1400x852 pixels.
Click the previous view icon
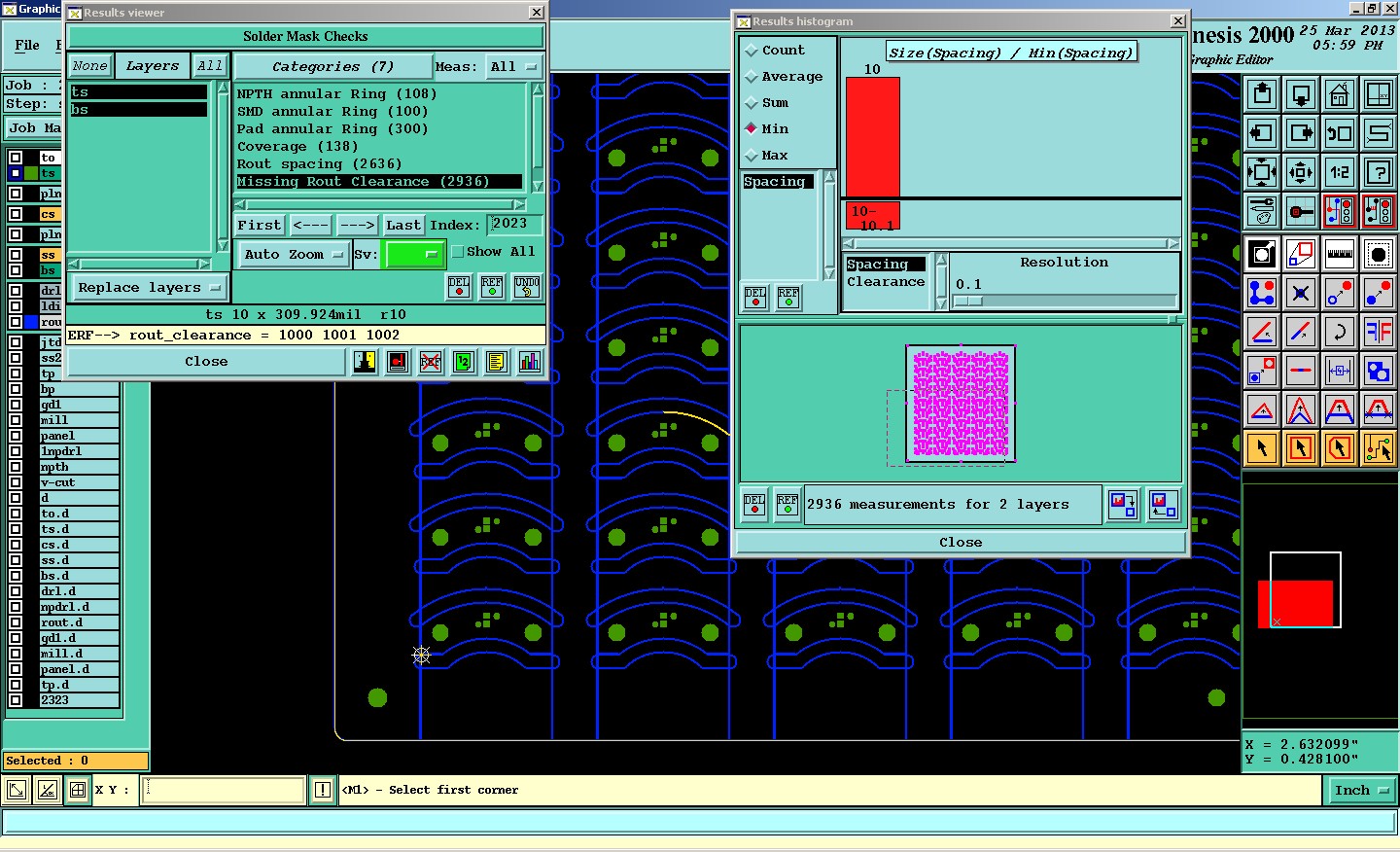(1340, 133)
